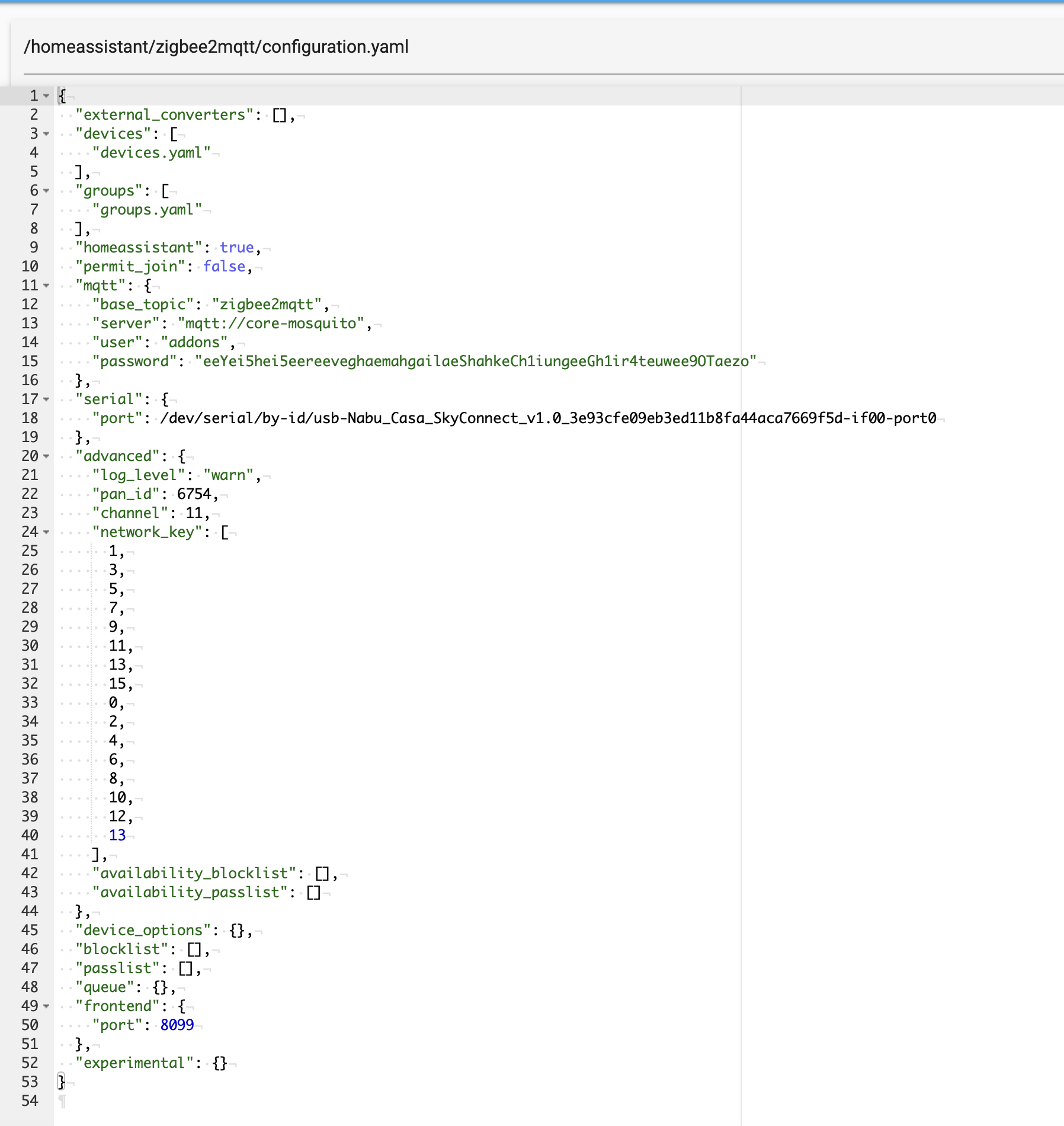
Task: Click line number 54 in the gutter
Action: coord(30,1101)
